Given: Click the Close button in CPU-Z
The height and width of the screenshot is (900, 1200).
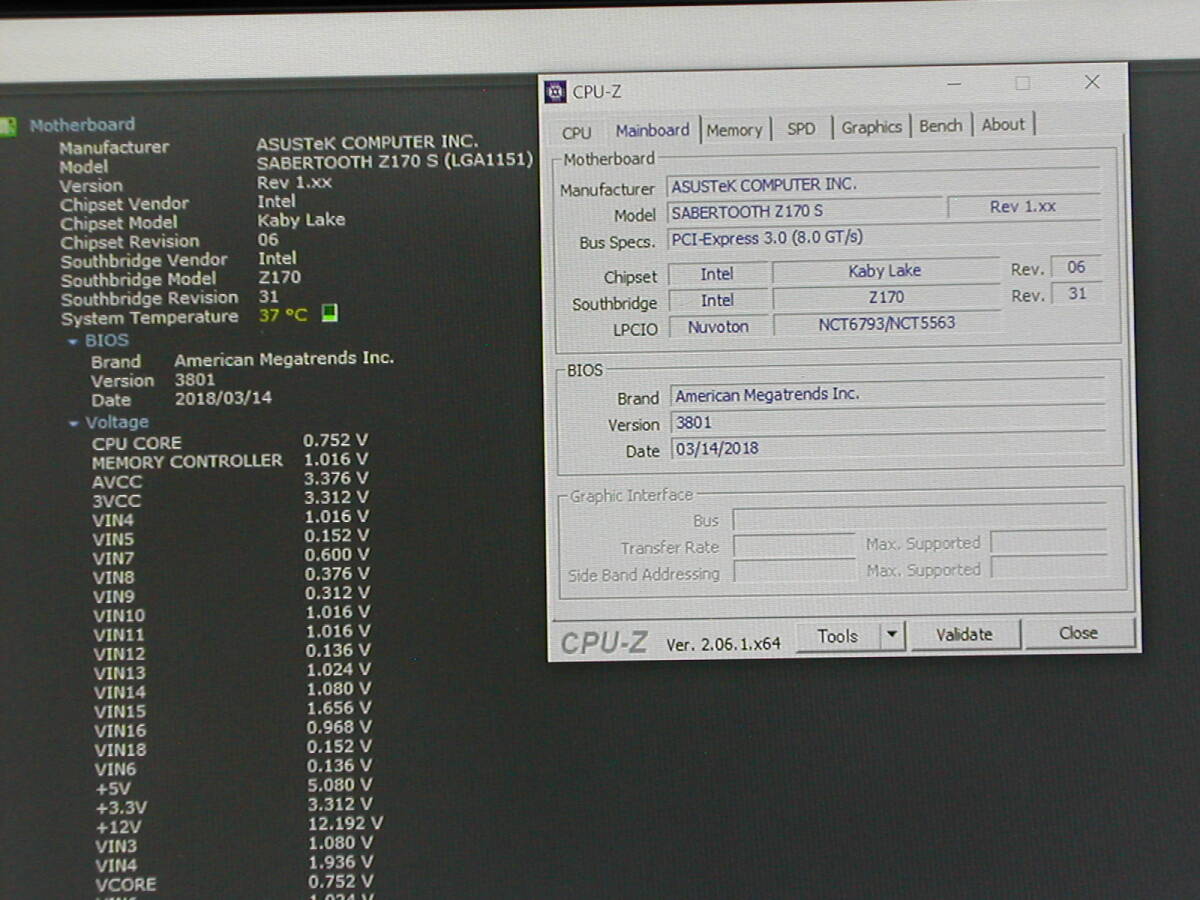Looking at the screenshot, I should pos(1079,633).
